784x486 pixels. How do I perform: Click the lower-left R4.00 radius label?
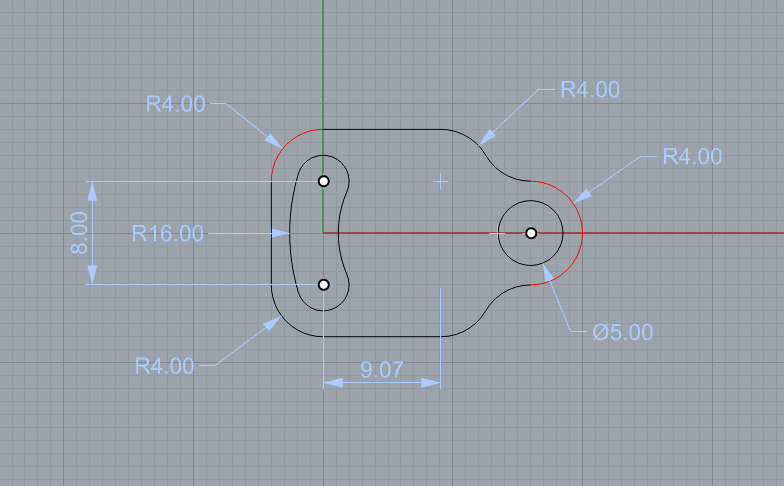(x=164, y=366)
